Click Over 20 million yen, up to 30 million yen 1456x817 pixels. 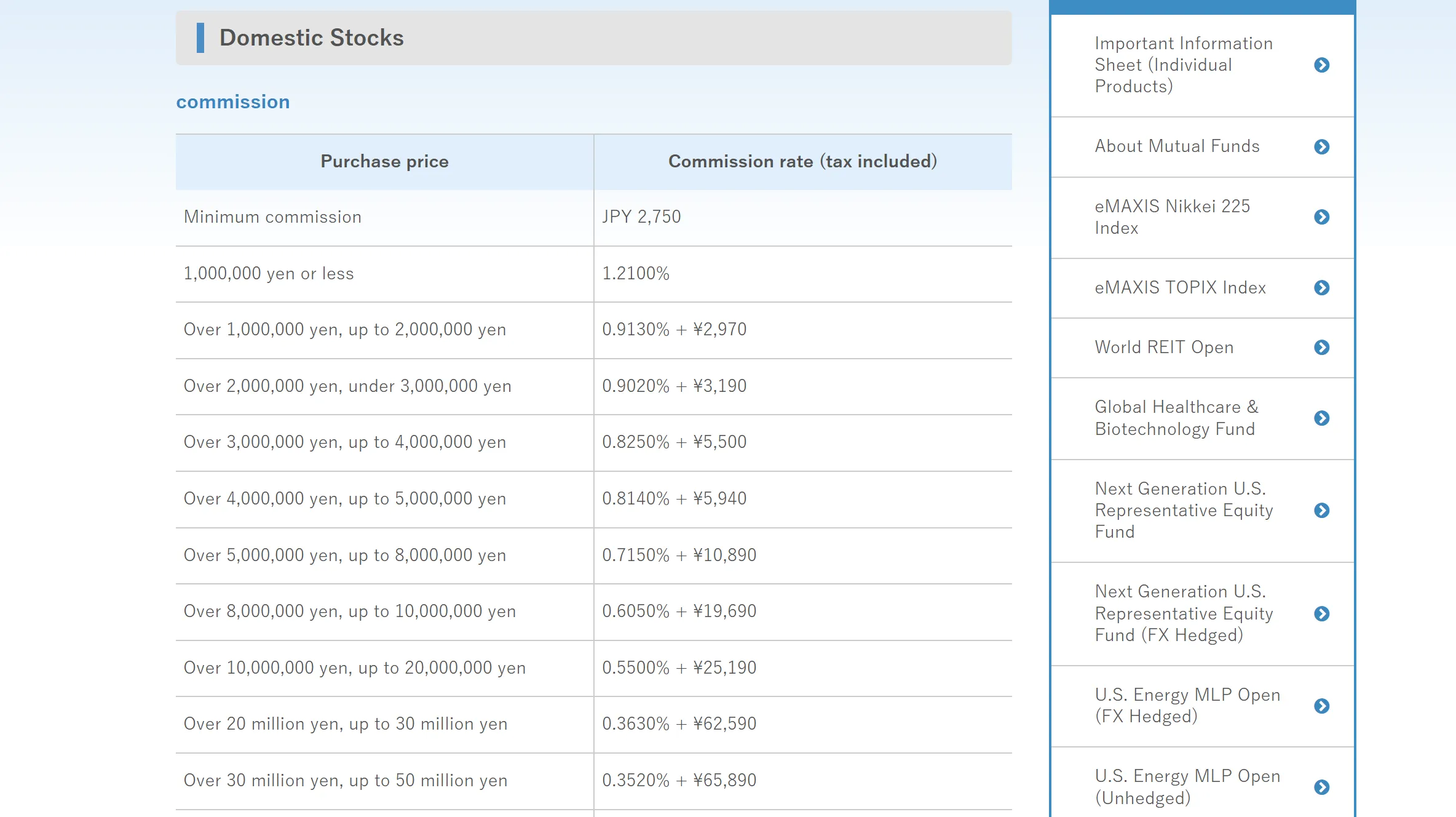[346, 724]
